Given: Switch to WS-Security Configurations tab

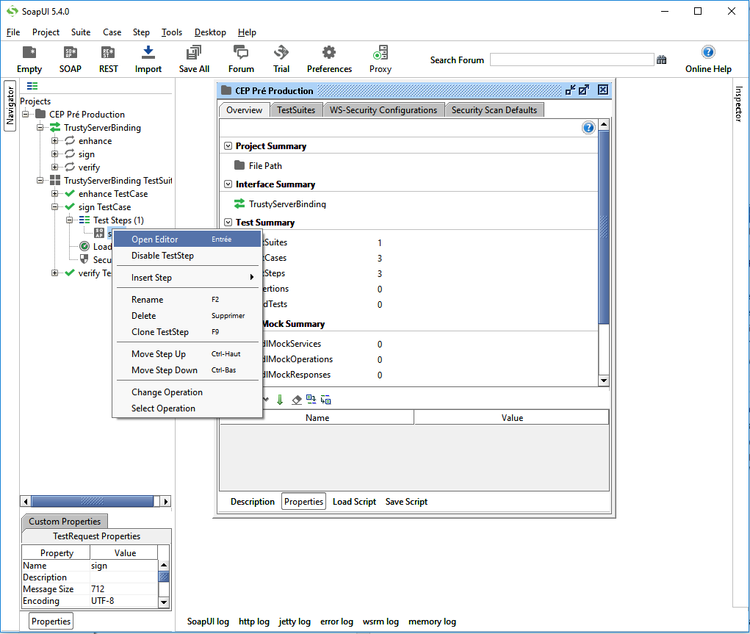Looking at the screenshot, I should point(383,110).
